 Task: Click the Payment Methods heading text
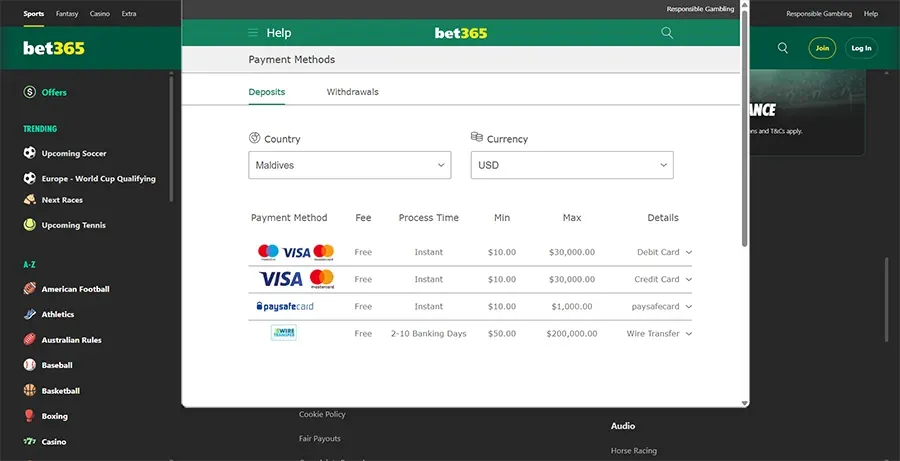(x=292, y=60)
